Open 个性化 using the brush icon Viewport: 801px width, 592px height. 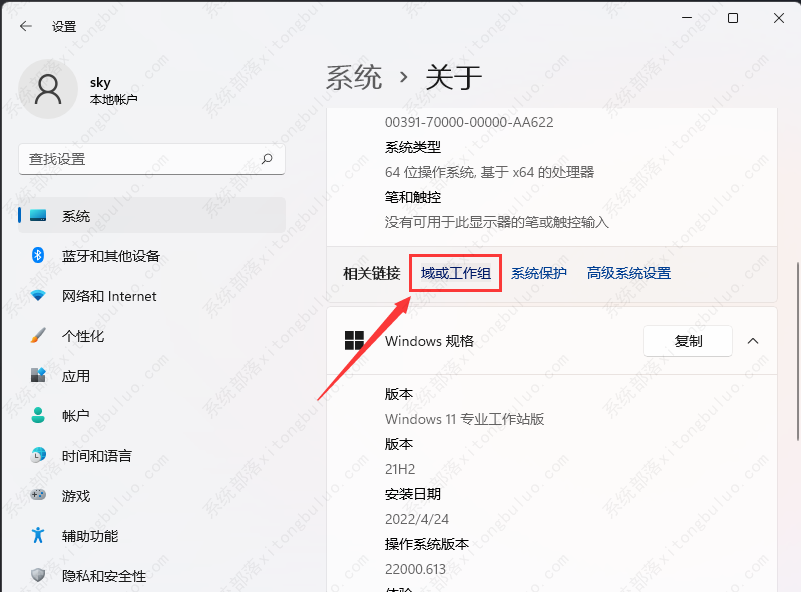pyautogui.click(x=36, y=335)
